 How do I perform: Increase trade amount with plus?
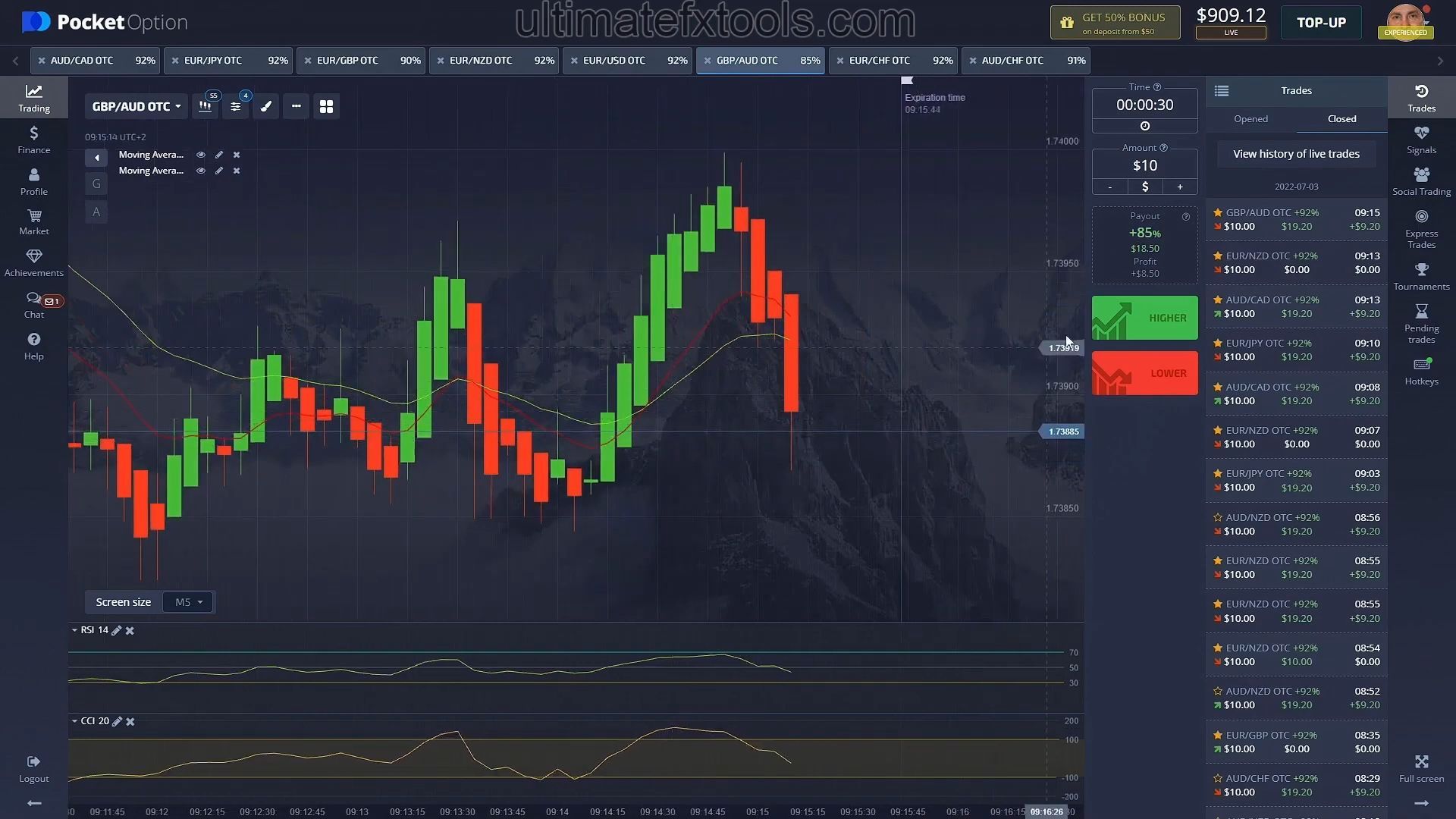1180,187
